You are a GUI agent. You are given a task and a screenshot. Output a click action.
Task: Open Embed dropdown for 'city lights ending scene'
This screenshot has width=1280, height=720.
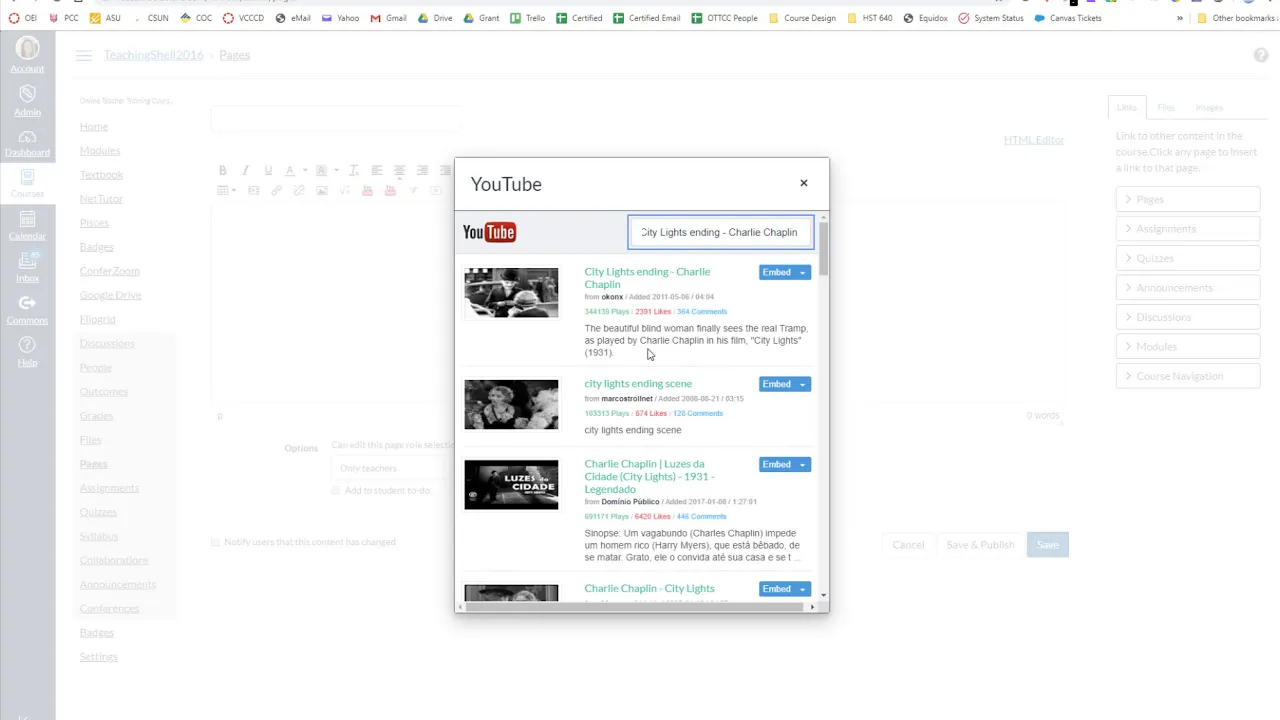coord(802,384)
